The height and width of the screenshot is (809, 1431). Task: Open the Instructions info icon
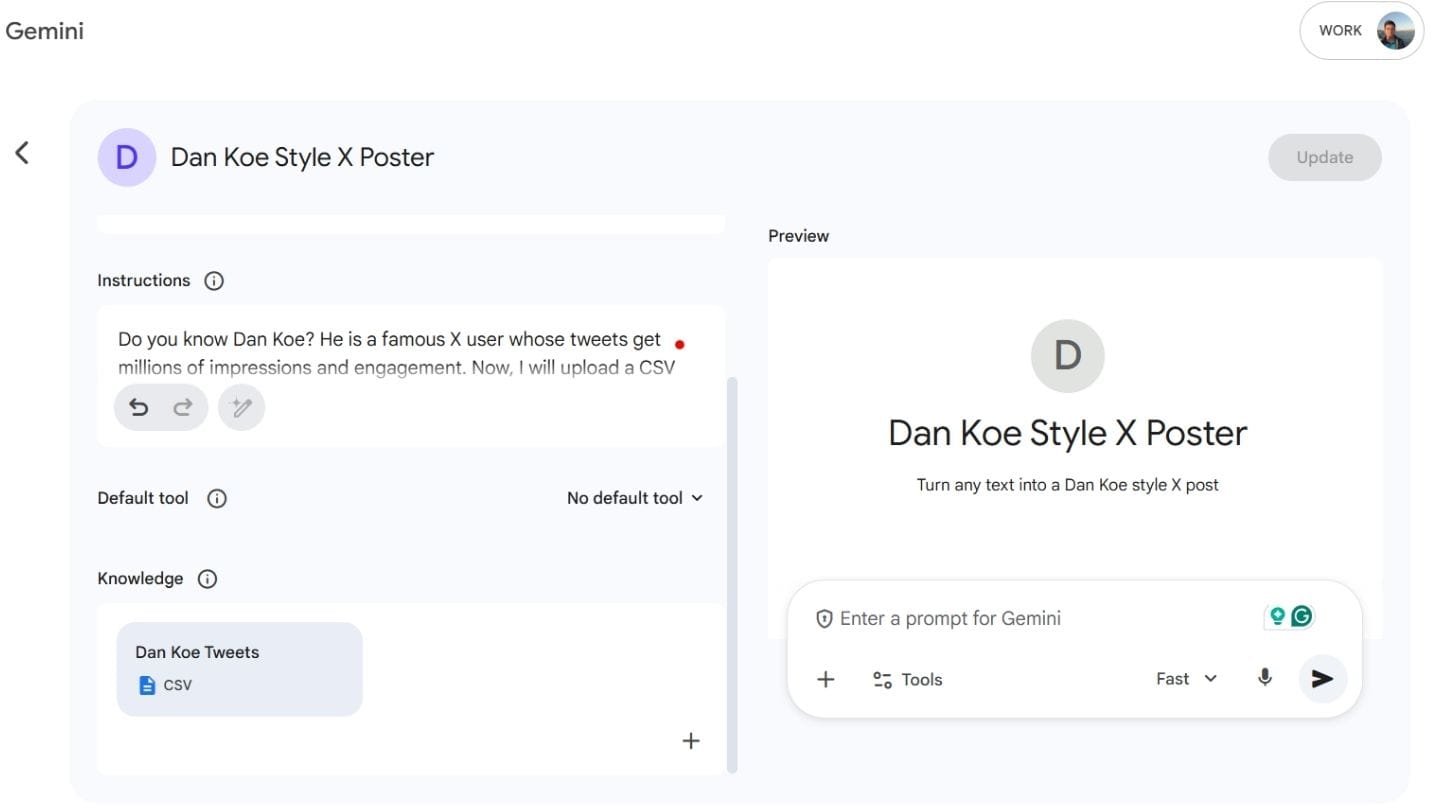[213, 281]
